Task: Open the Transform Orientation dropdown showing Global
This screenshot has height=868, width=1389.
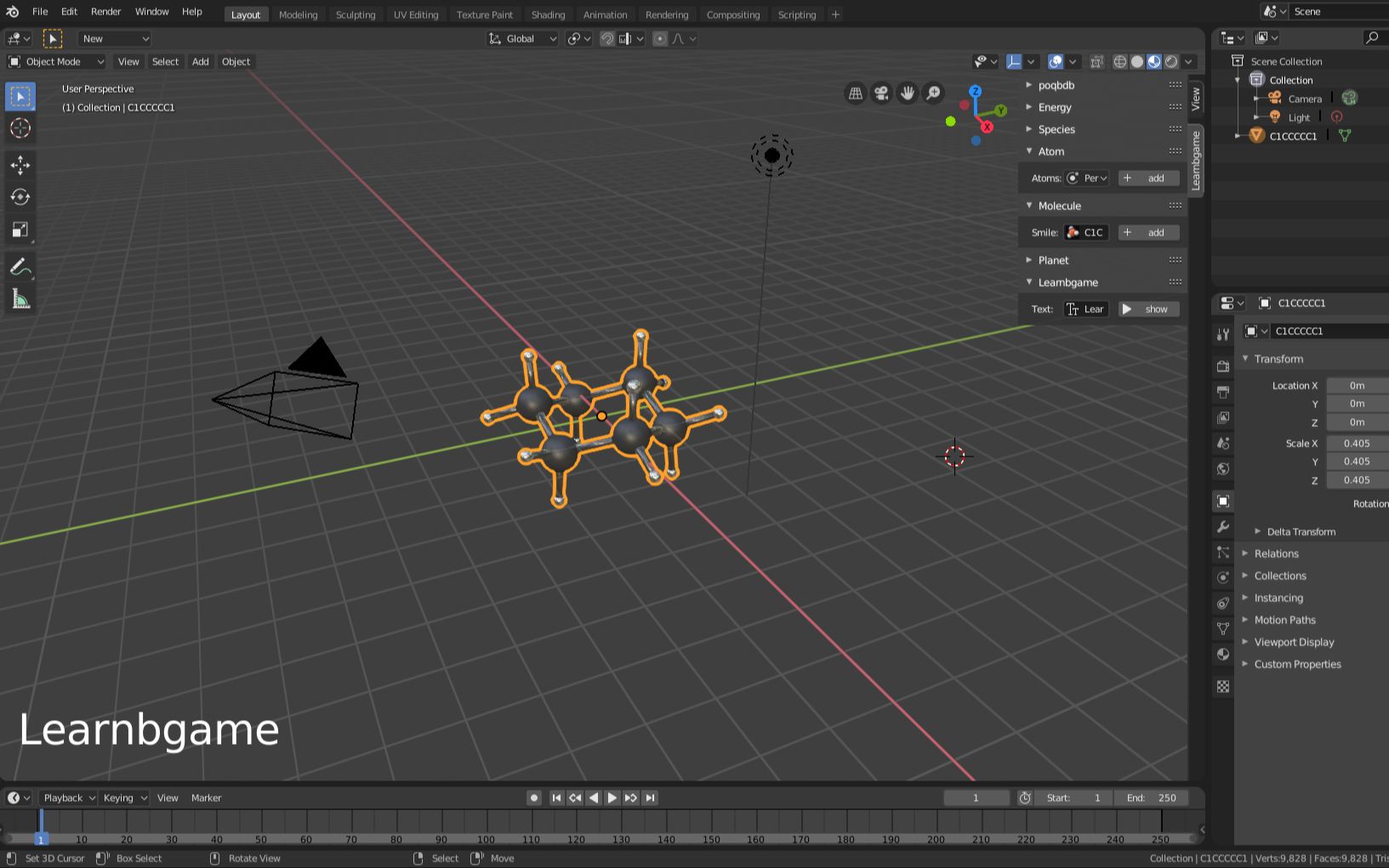Action: point(521,38)
